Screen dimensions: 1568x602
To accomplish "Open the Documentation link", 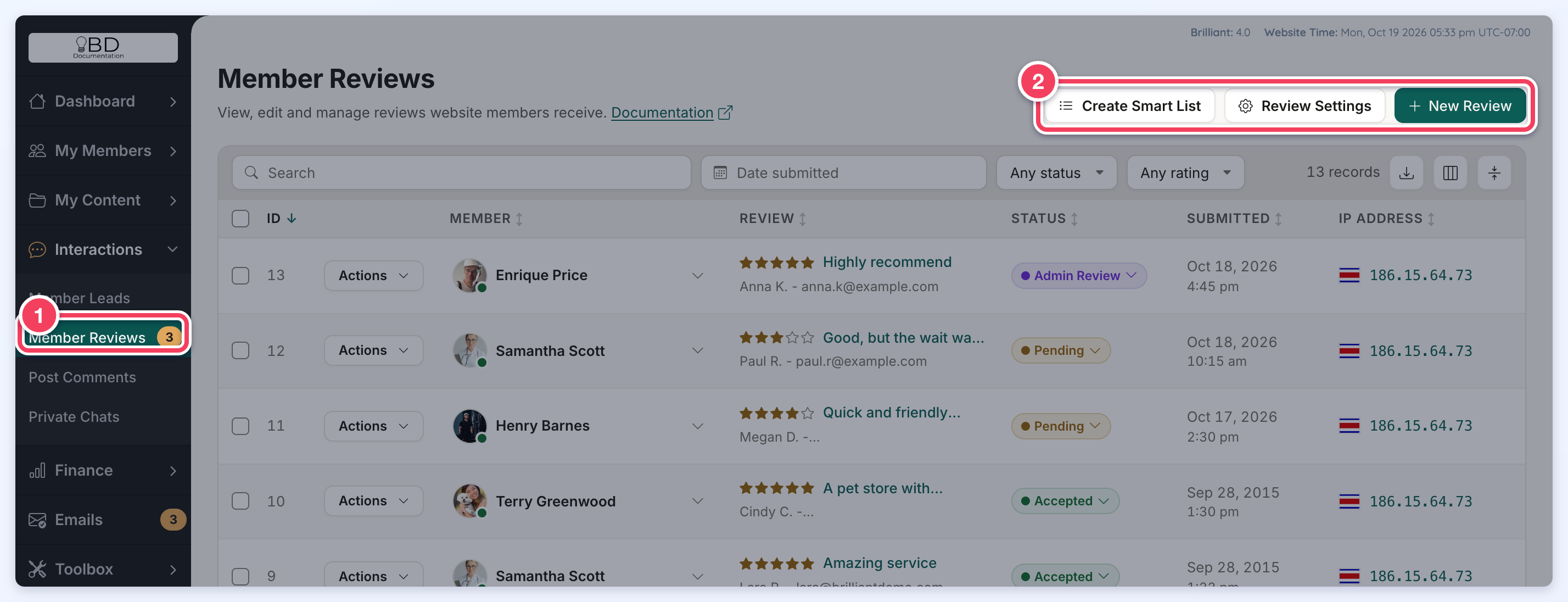I will tap(662, 113).
